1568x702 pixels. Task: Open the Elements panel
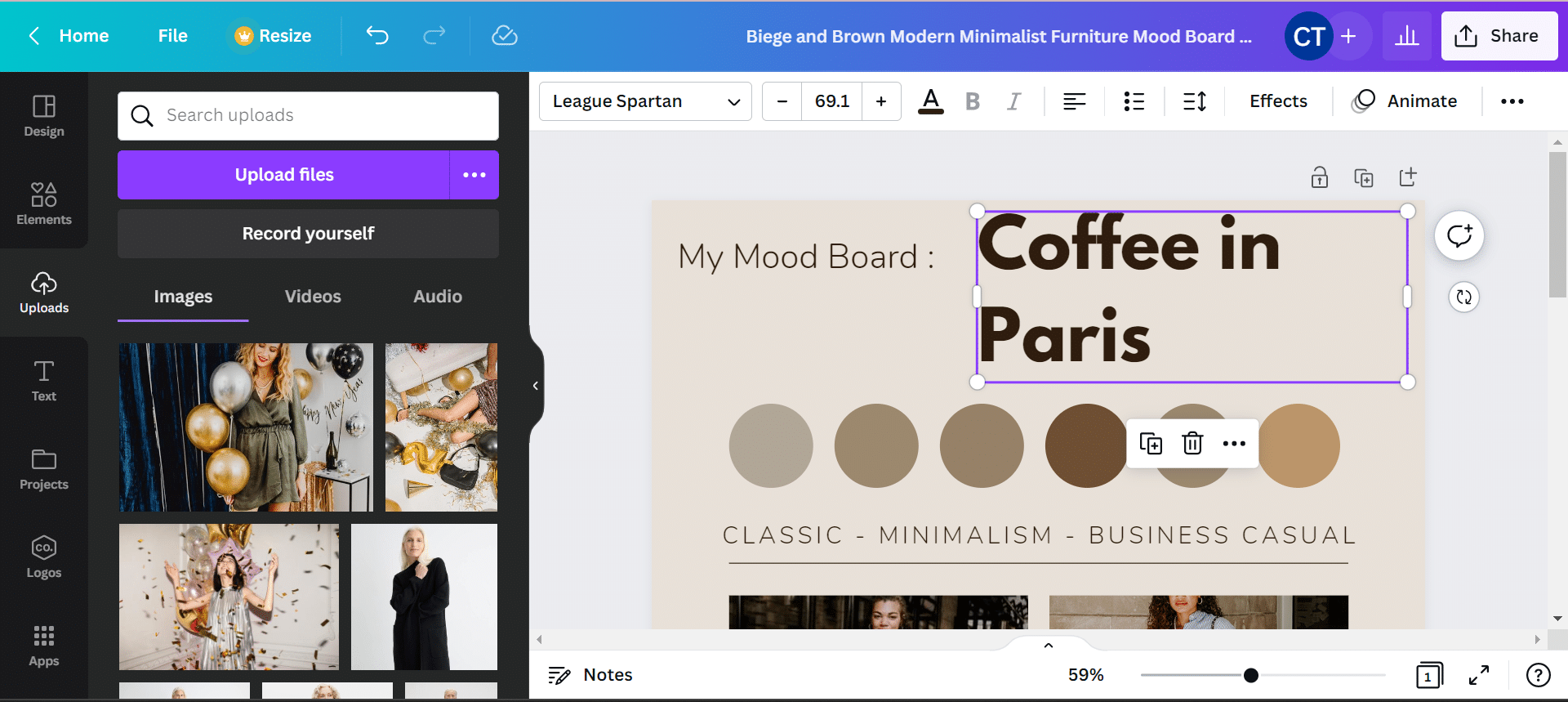pos(44,204)
